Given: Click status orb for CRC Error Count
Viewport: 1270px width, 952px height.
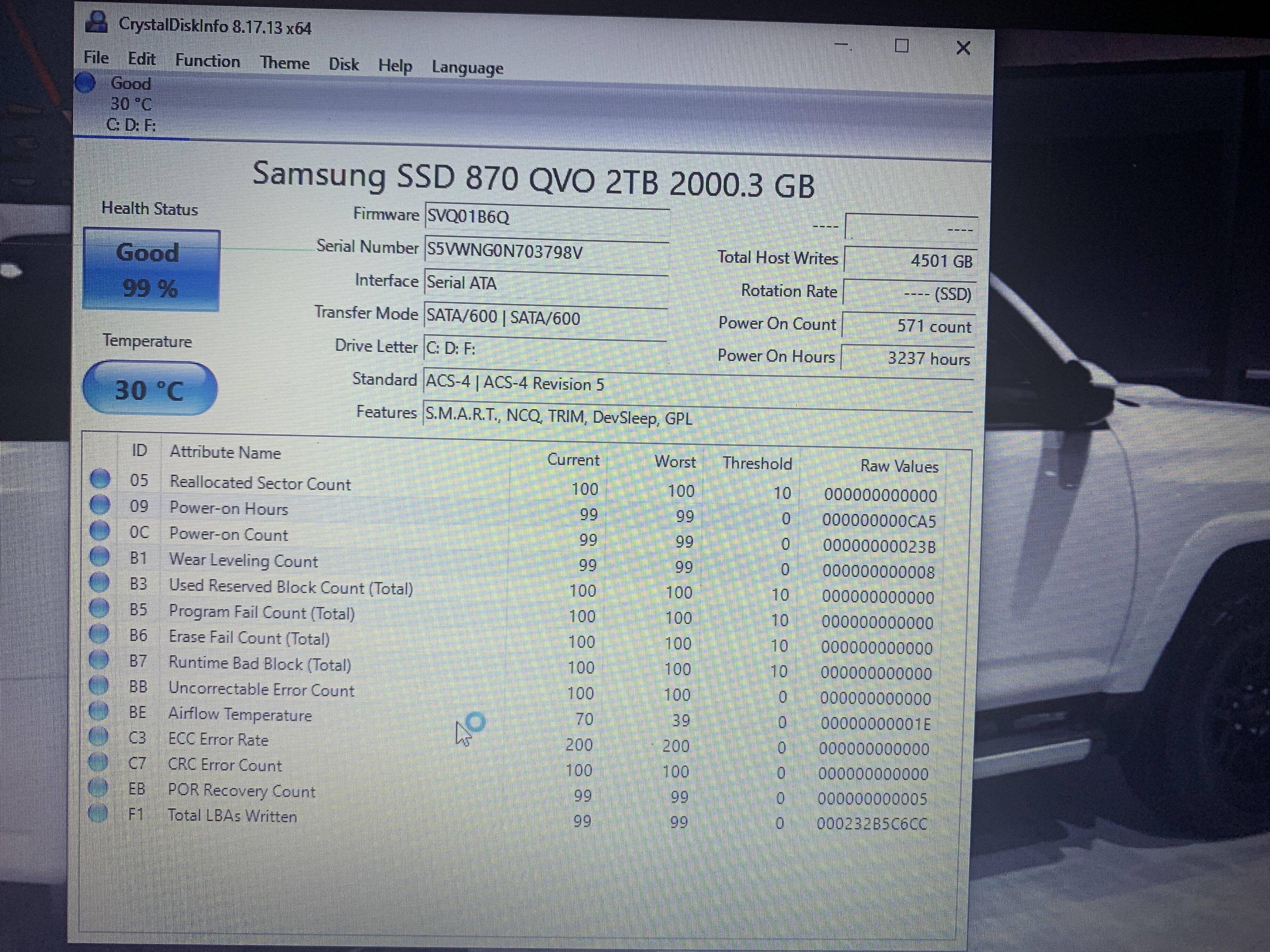Looking at the screenshot, I should (98, 763).
